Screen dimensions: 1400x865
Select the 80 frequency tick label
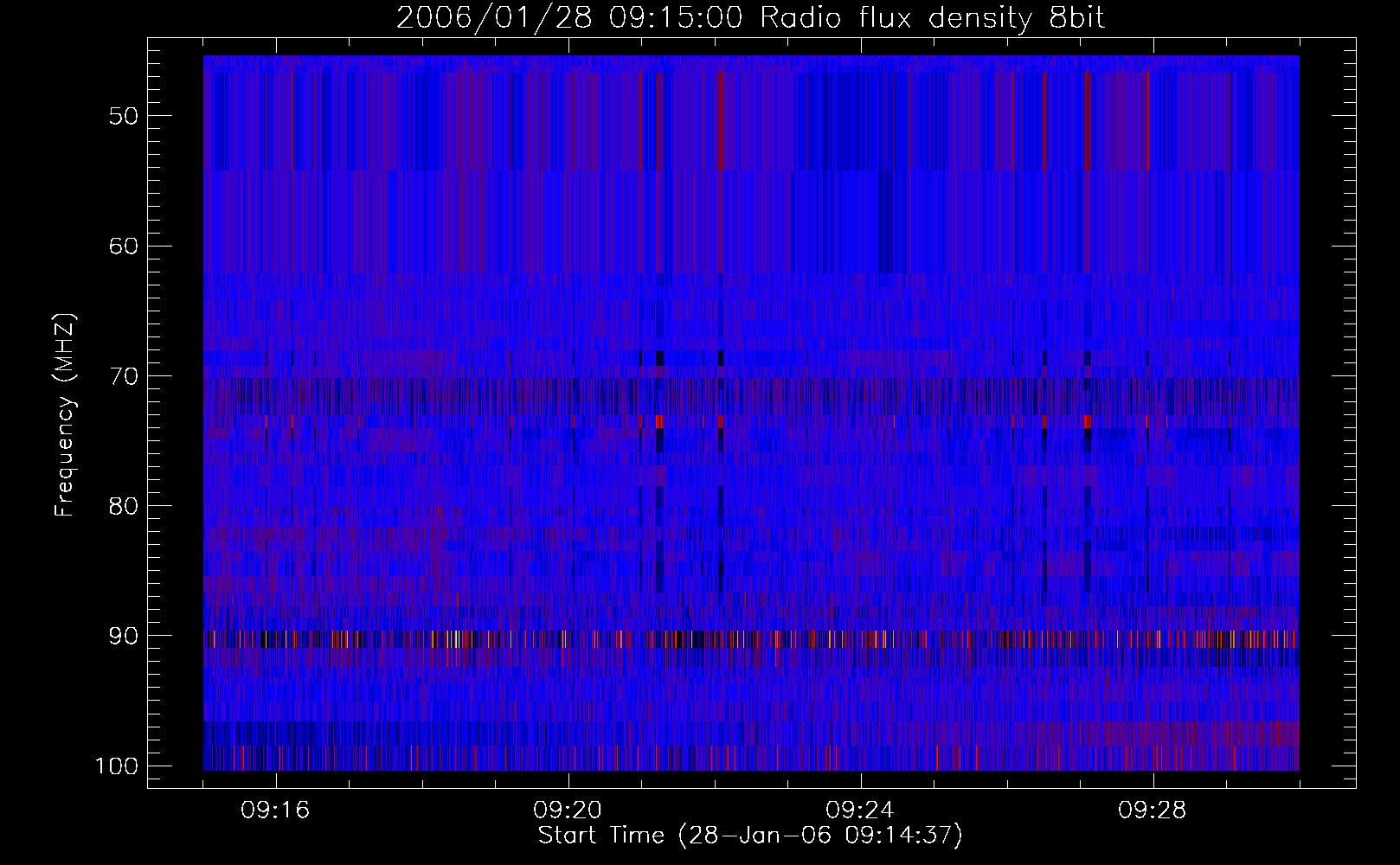click(x=124, y=506)
